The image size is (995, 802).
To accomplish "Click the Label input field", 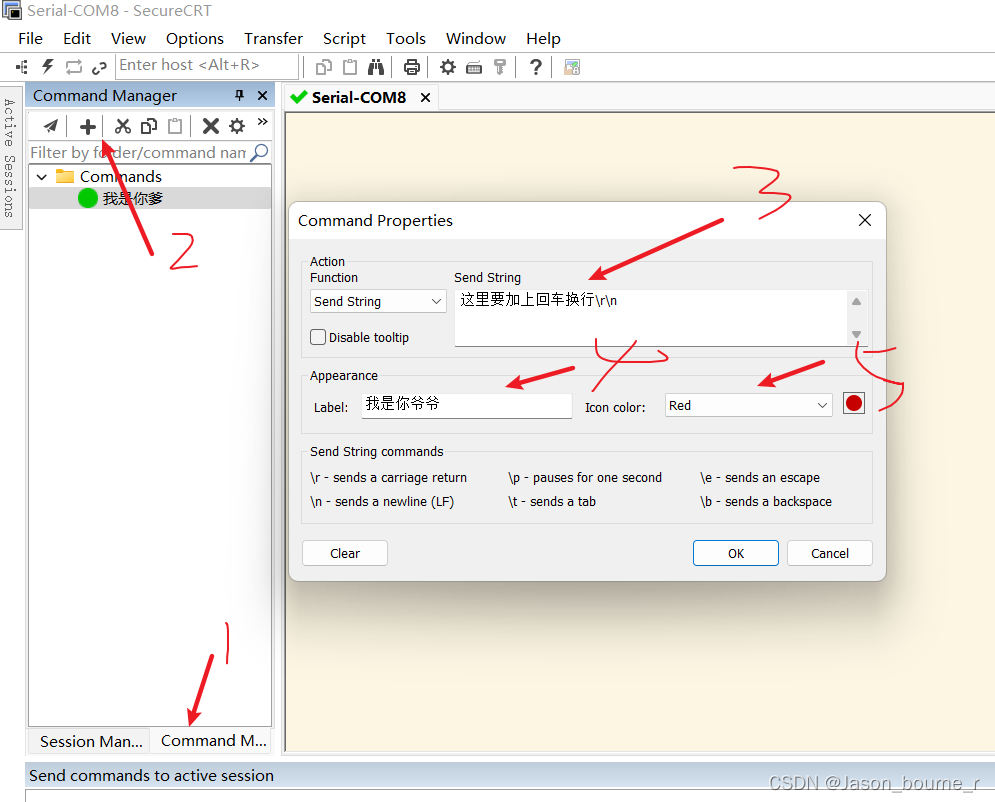I will 466,405.
